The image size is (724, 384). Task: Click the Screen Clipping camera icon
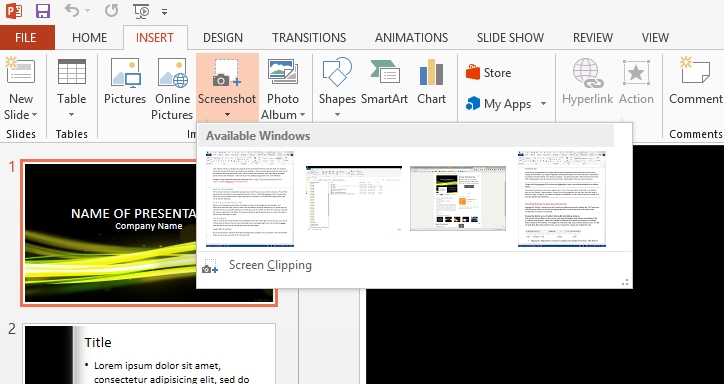210,266
